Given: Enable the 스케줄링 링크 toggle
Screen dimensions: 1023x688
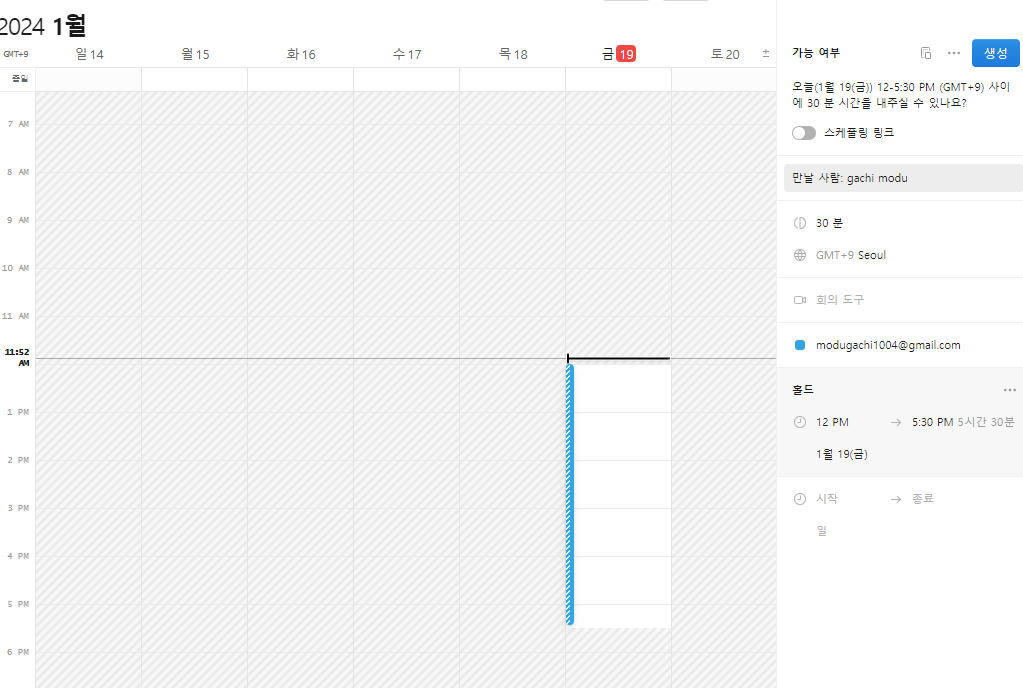Looking at the screenshot, I should tap(804, 132).
